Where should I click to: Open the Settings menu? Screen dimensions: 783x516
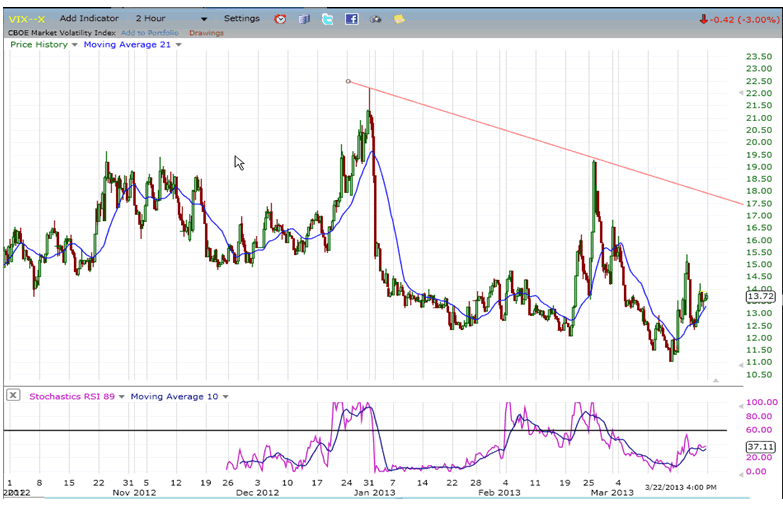(x=241, y=18)
